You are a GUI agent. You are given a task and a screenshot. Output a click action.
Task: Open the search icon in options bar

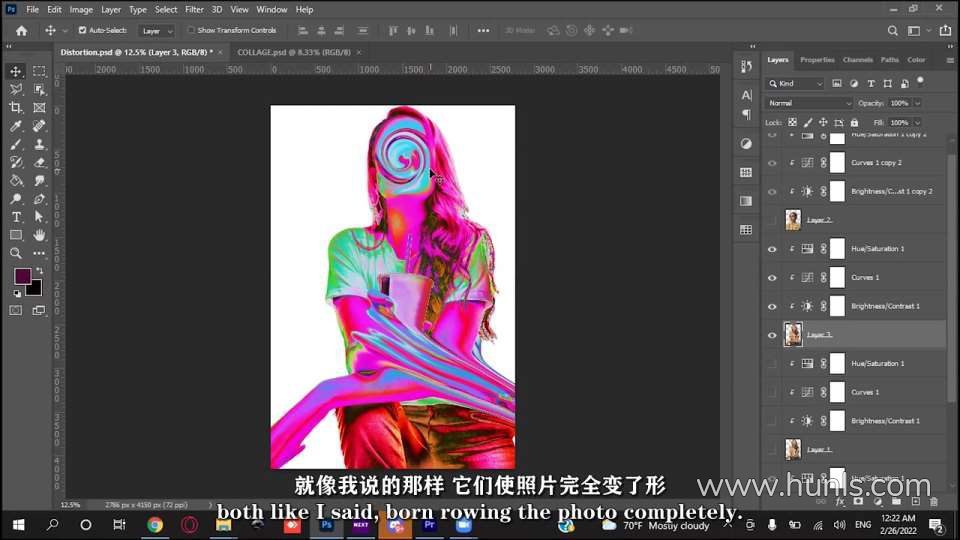coord(893,31)
